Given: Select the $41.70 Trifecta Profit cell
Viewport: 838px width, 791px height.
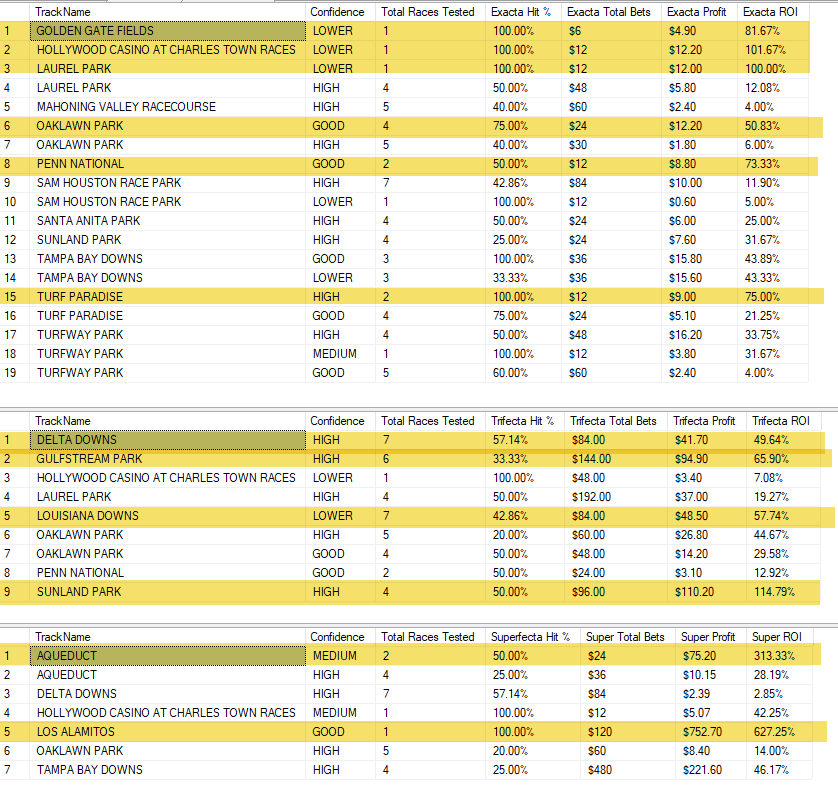Looking at the screenshot, I should 707,440.
